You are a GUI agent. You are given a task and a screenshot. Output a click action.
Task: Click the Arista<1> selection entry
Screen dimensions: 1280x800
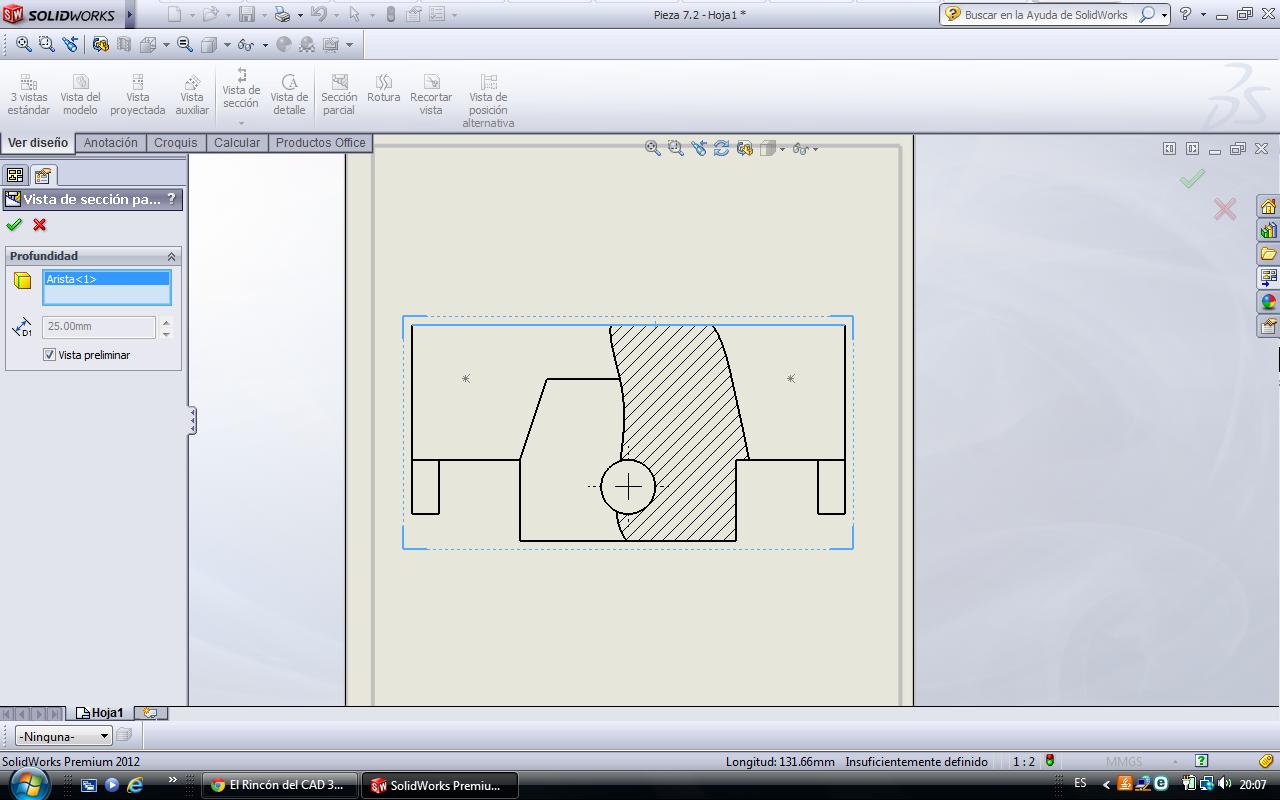(107, 279)
